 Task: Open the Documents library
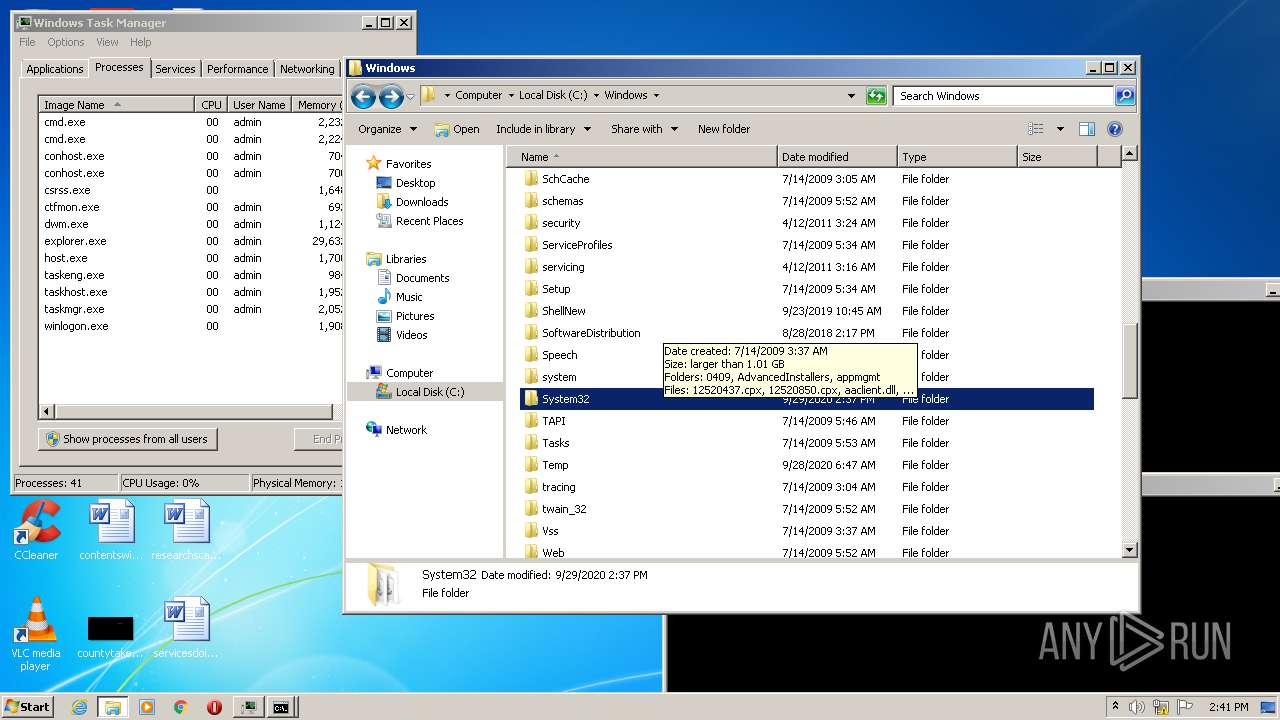[x=422, y=278]
